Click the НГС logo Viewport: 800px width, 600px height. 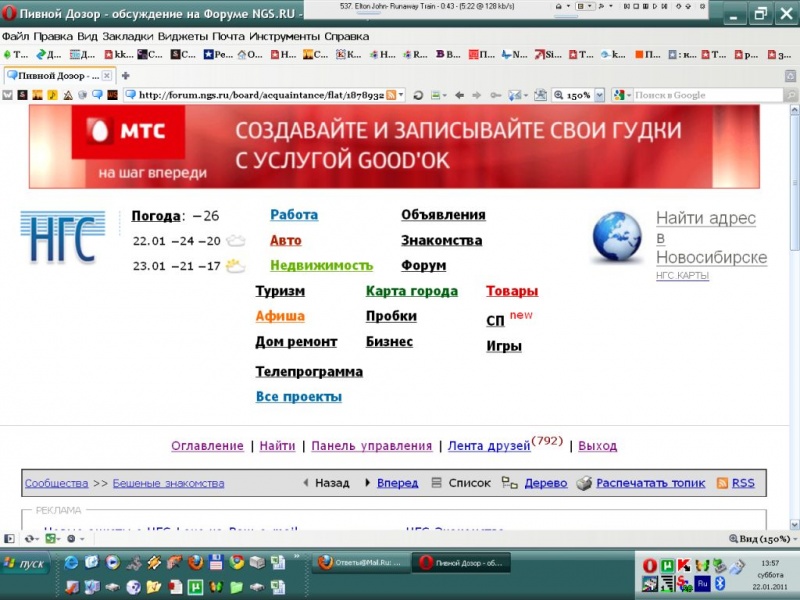pyautogui.click(x=63, y=238)
